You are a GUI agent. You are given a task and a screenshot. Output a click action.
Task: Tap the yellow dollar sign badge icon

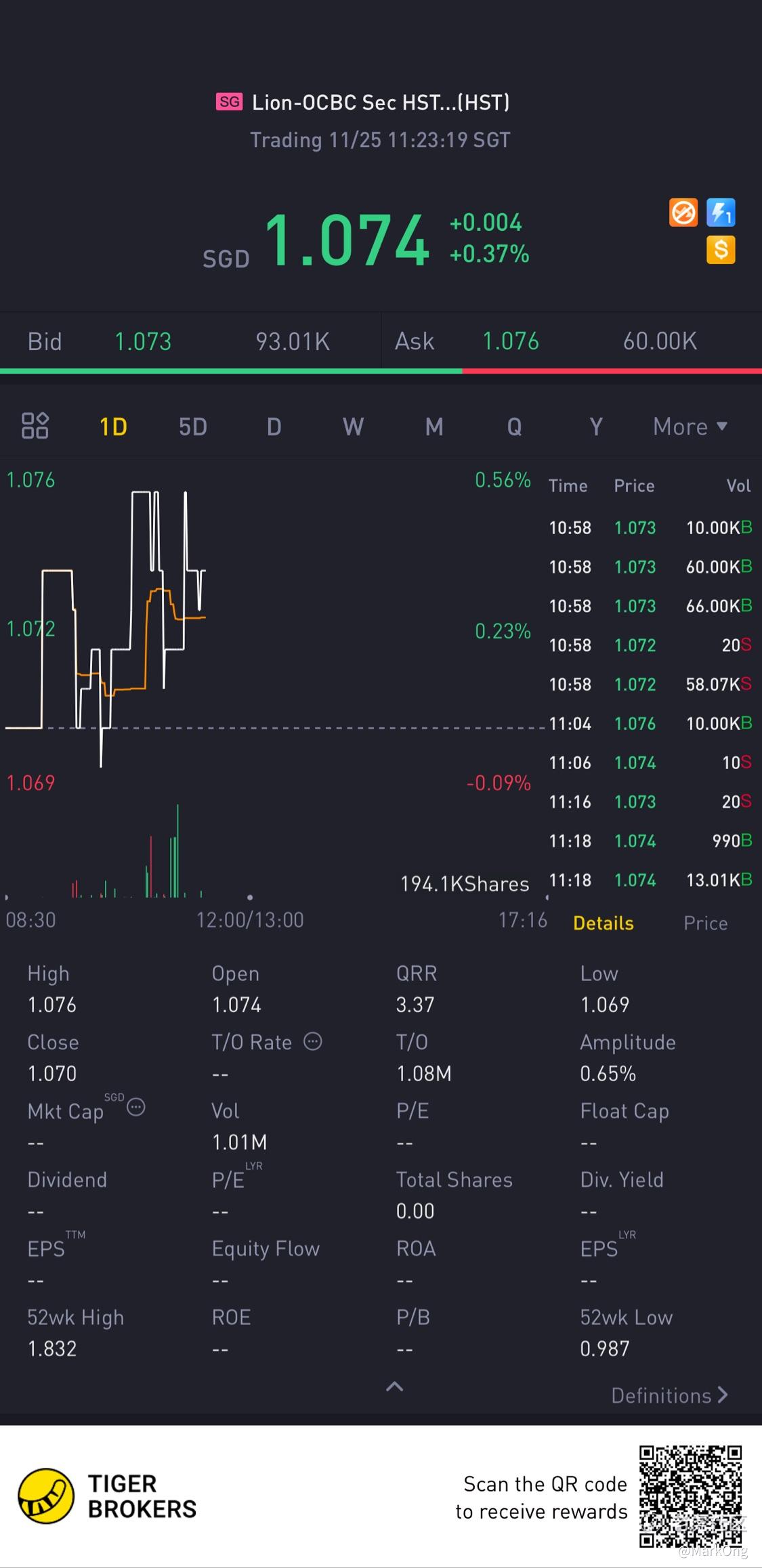pos(721,250)
